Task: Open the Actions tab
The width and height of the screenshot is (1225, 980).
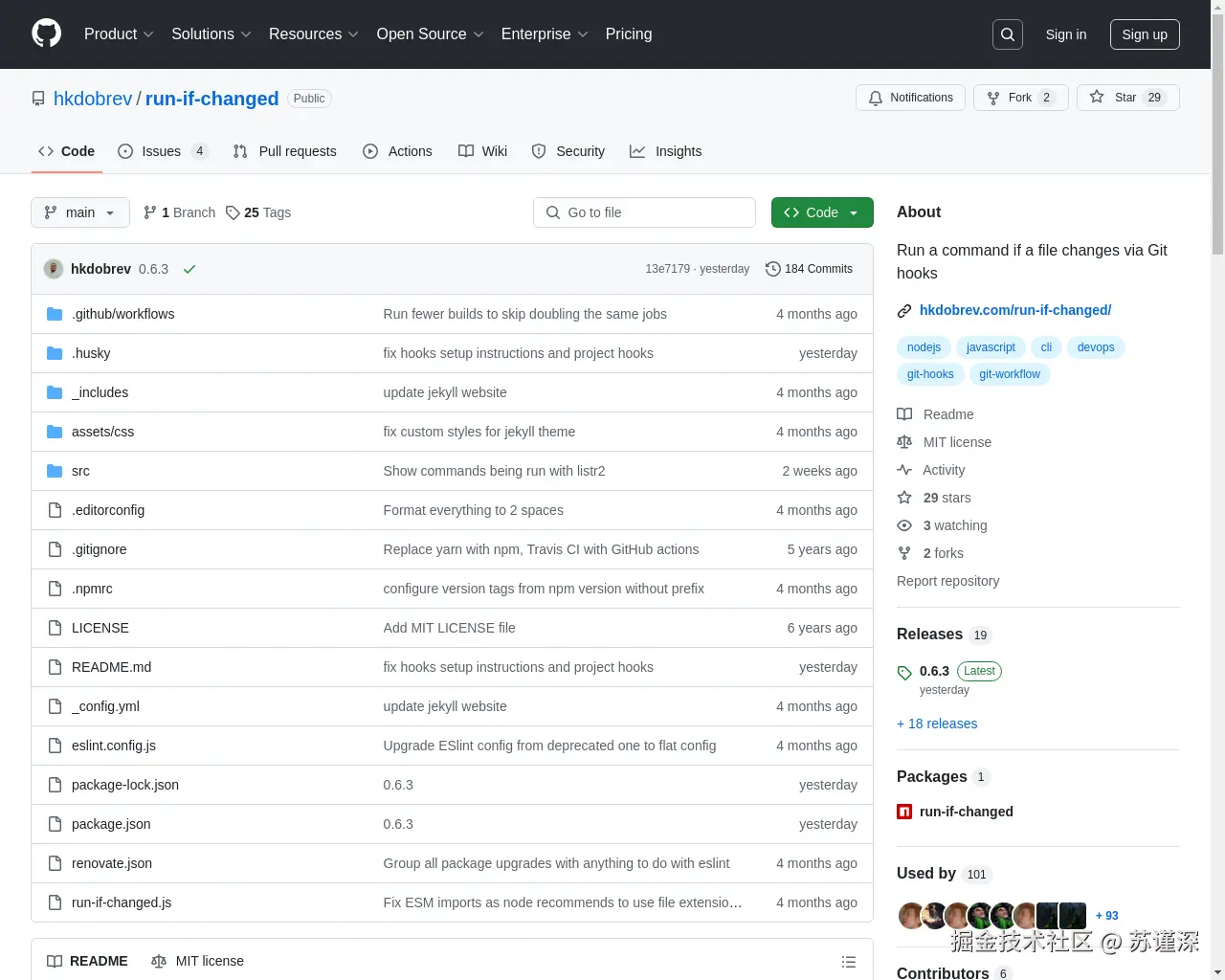Action: click(x=397, y=151)
